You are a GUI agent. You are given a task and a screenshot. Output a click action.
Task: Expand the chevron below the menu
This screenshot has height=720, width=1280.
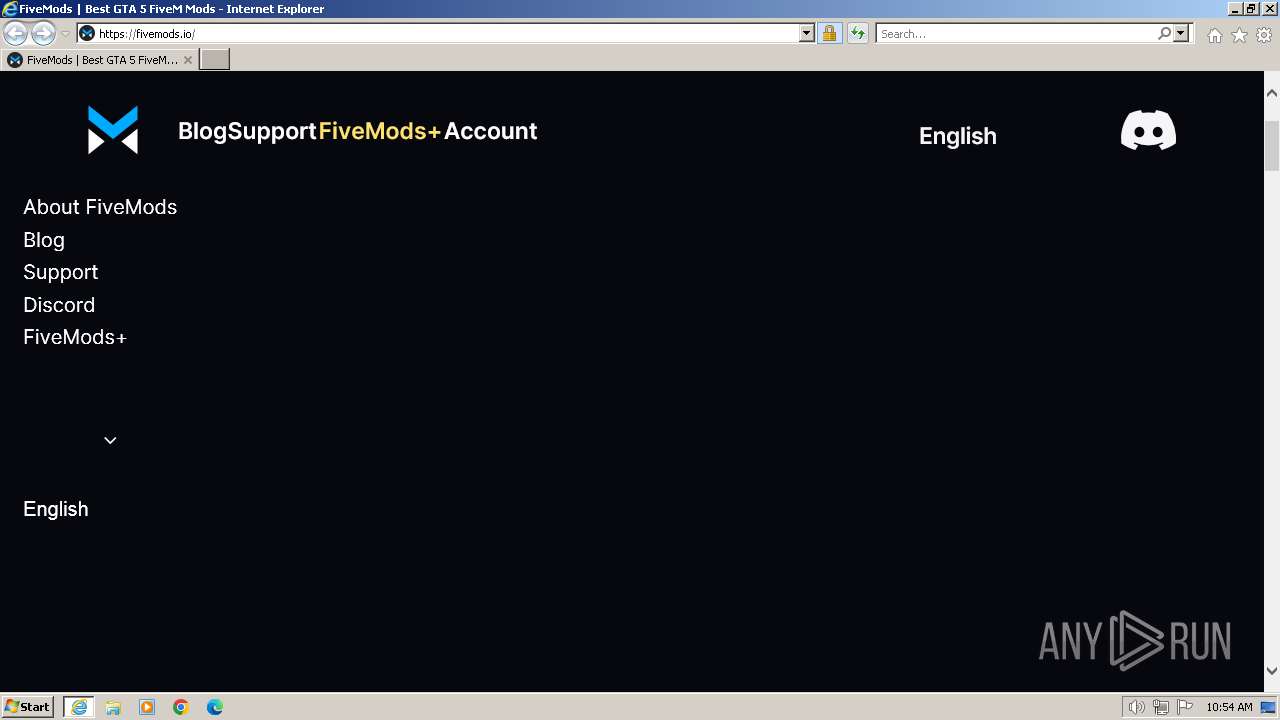click(x=110, y=440)
